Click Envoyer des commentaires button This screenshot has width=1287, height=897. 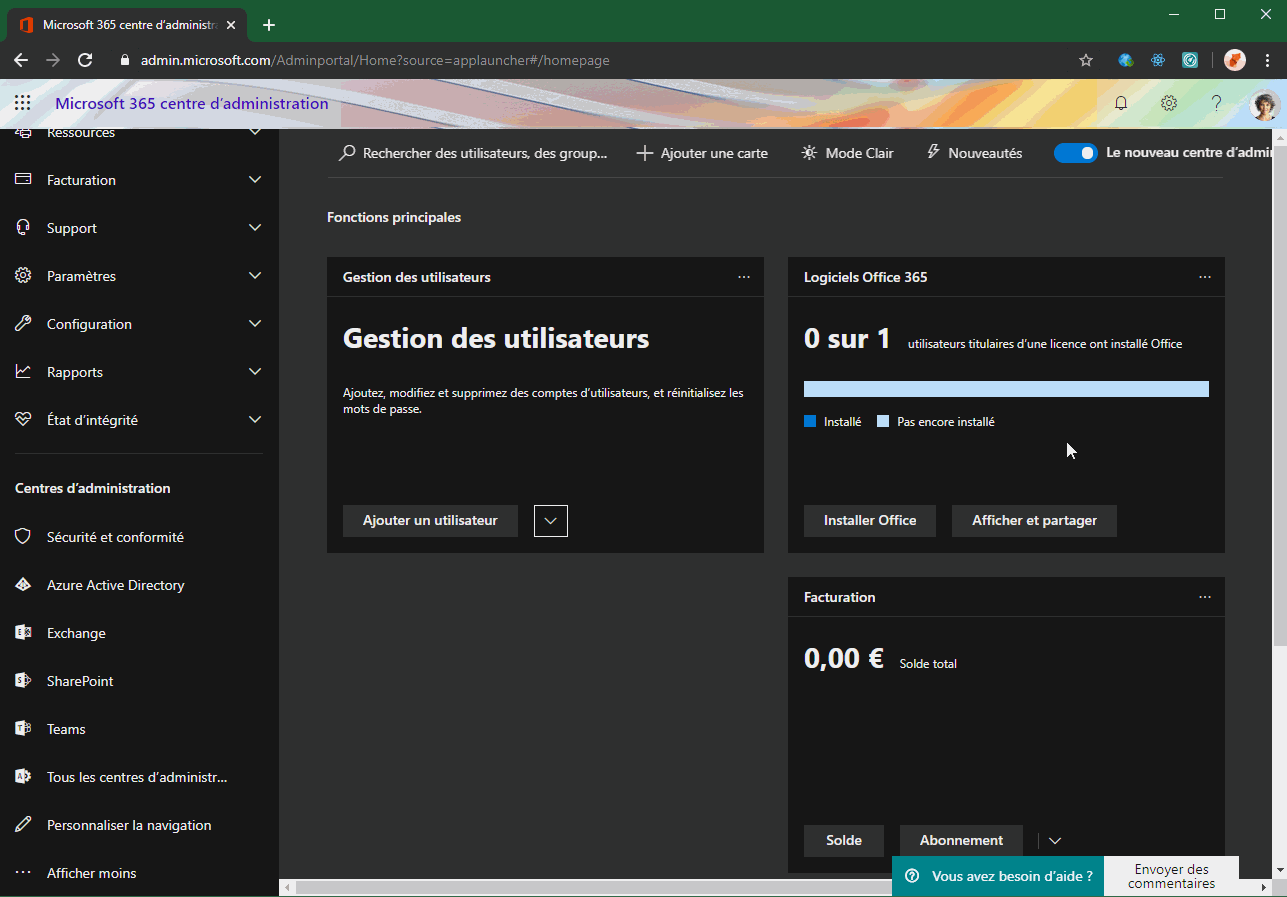click(1171, 876)
